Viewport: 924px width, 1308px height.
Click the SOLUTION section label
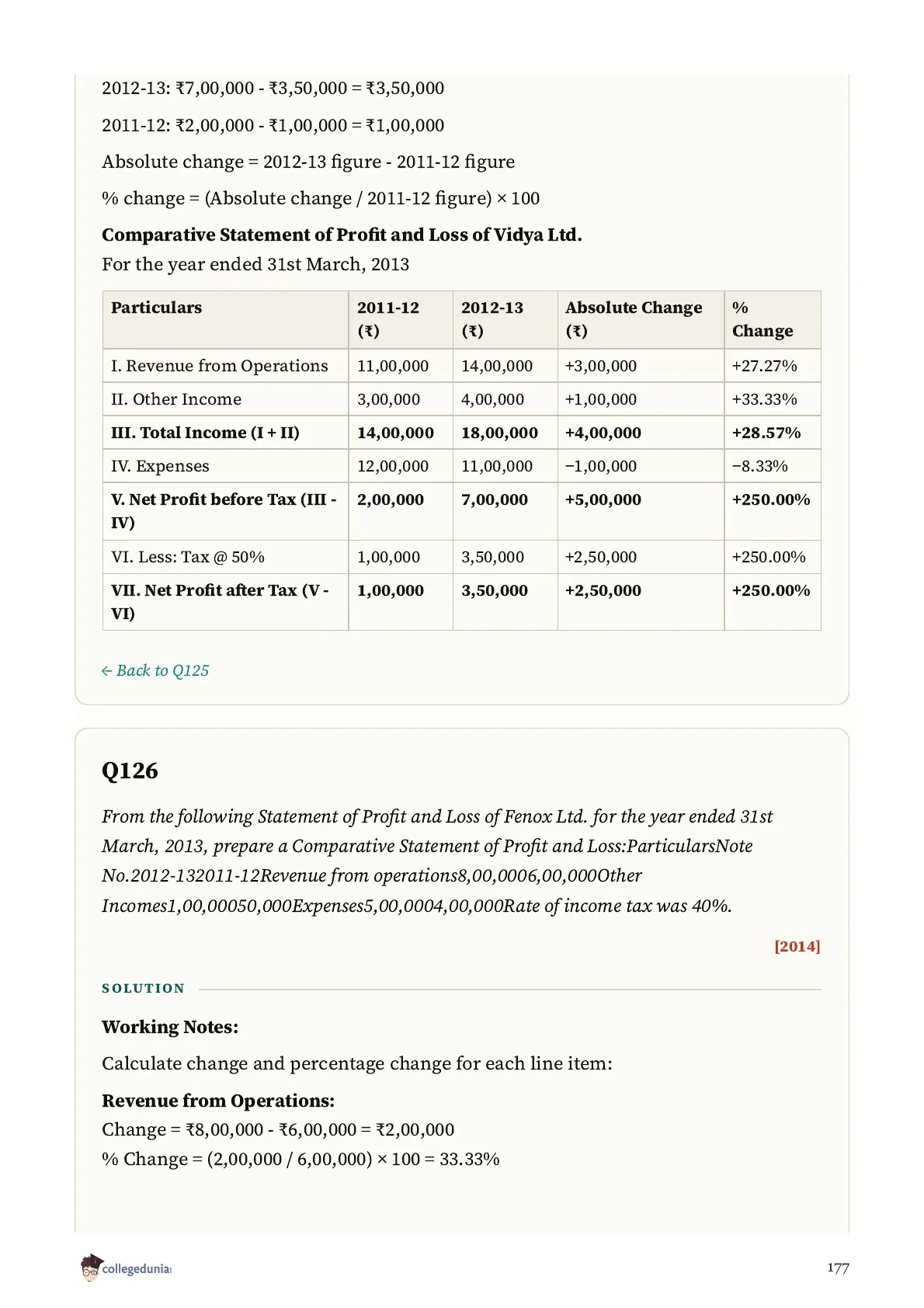[x=144, y=988]
